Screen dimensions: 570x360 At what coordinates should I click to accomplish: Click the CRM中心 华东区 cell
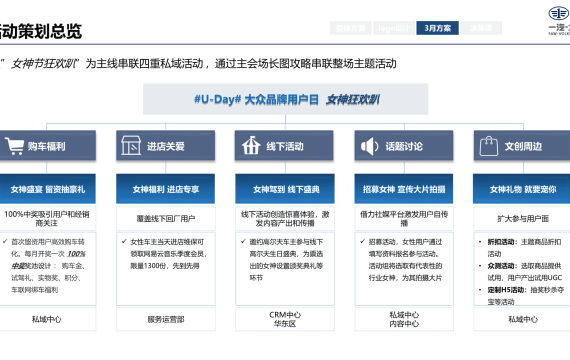coord(285,319)
